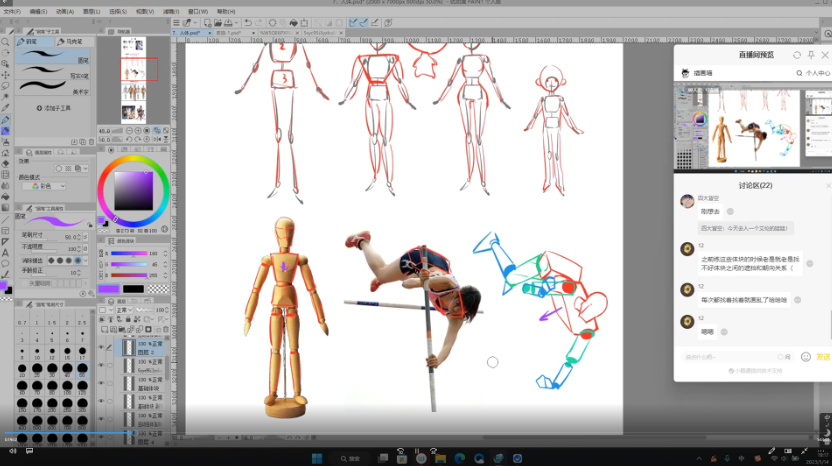Open Clip Studio dropdown arrow in command bar
The image size is (832, 466).
pyautogui.click(x=195, y=23)
